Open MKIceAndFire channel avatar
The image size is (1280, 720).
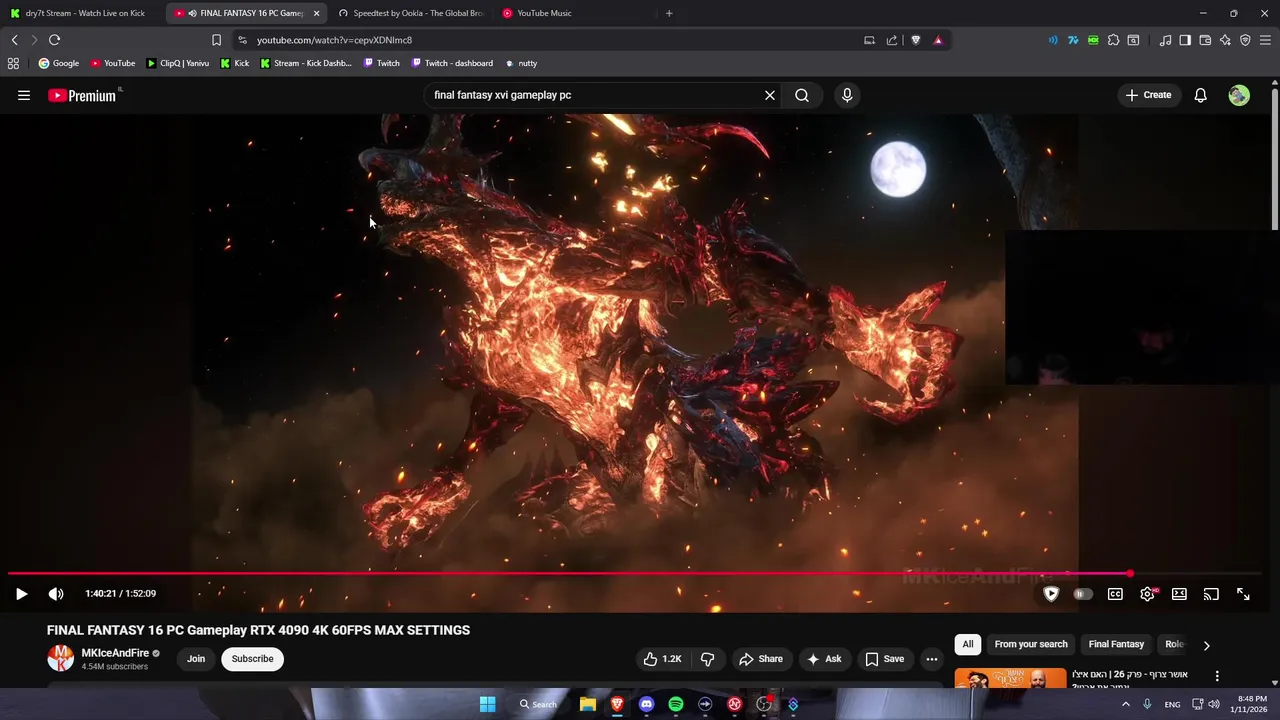(61, 658)
